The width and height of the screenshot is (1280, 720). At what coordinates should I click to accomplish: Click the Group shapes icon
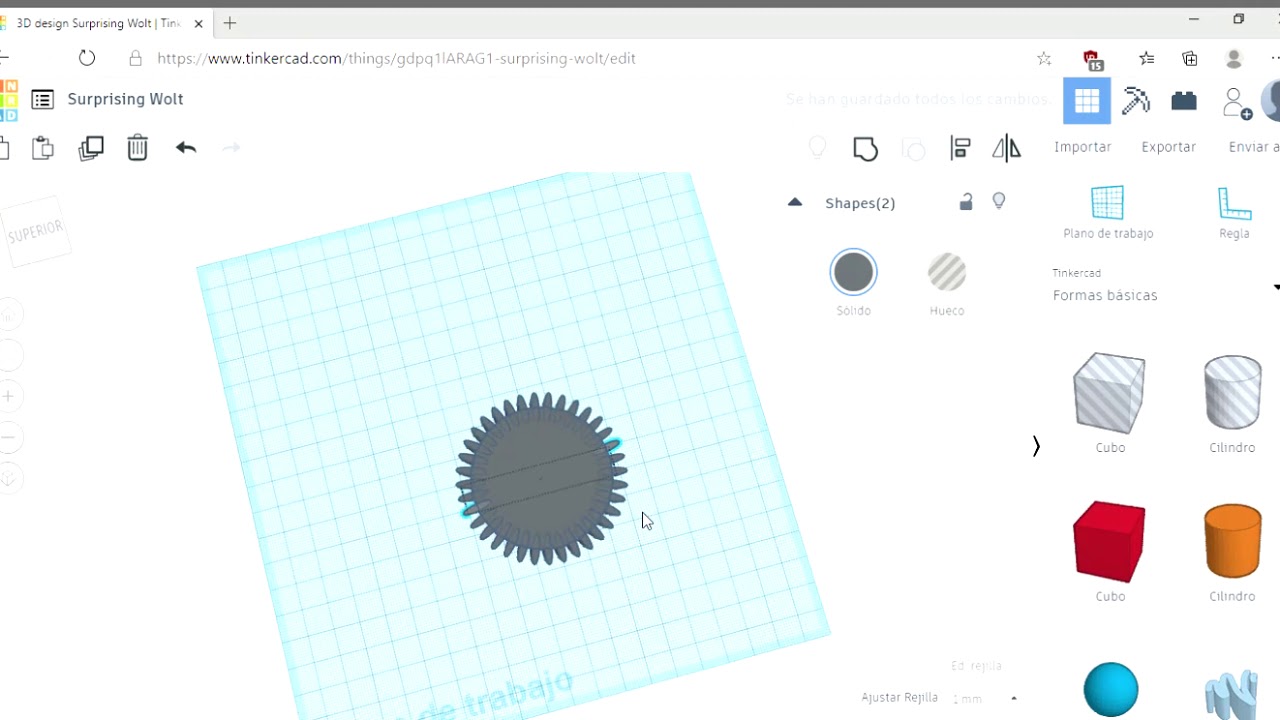[865, 149]
